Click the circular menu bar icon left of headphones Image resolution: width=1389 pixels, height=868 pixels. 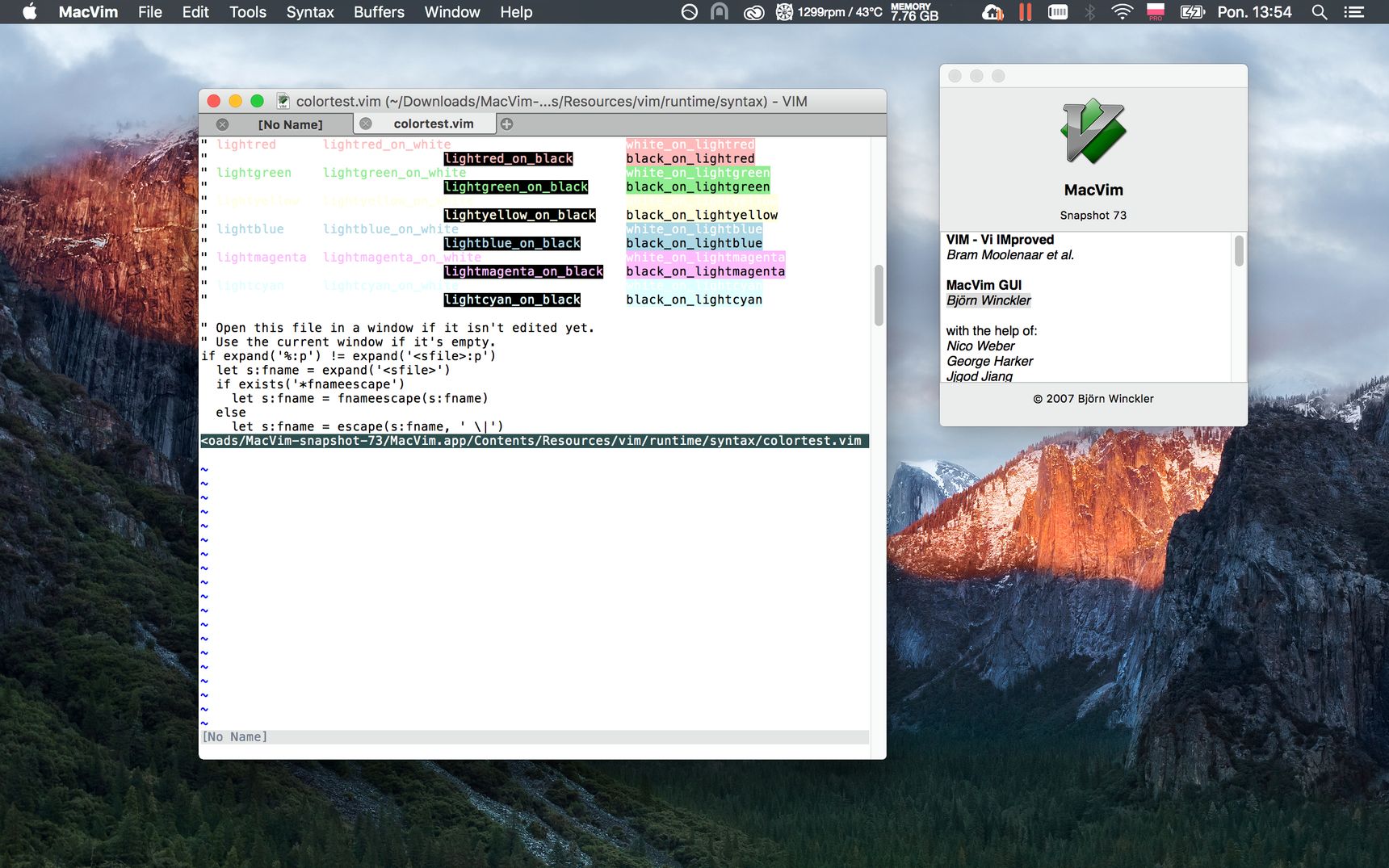(x=689, y=12)
